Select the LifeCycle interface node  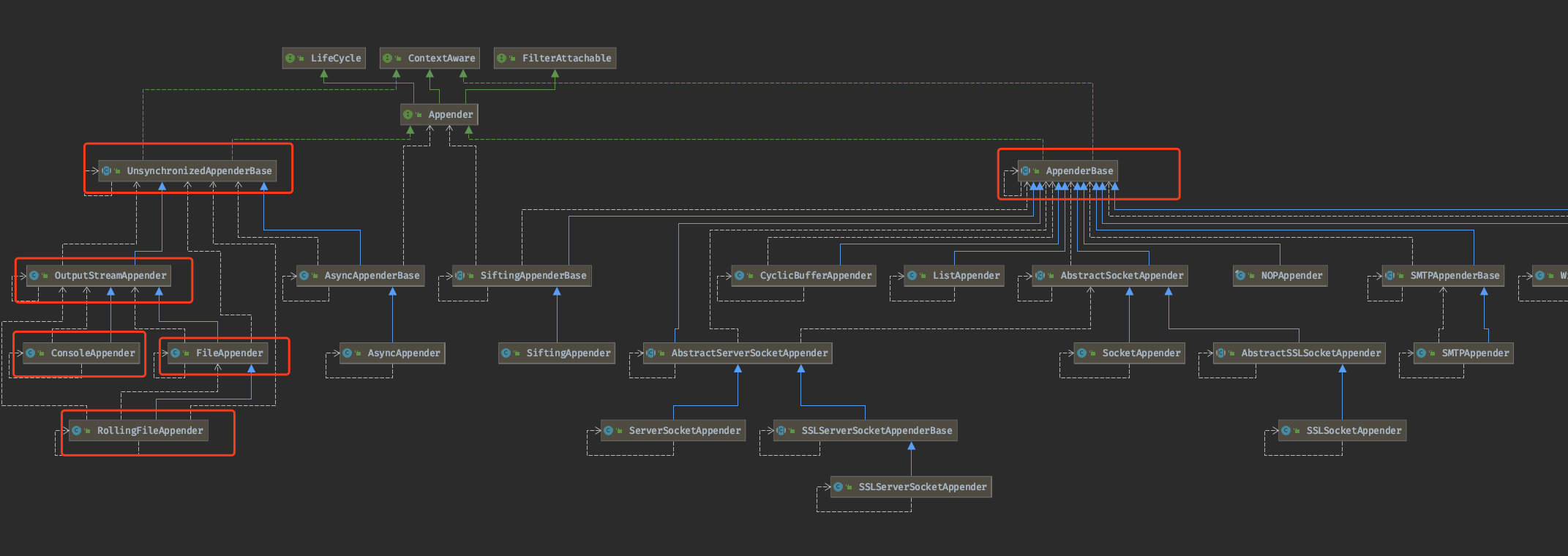pyautogui.click(x=323, y=59)
